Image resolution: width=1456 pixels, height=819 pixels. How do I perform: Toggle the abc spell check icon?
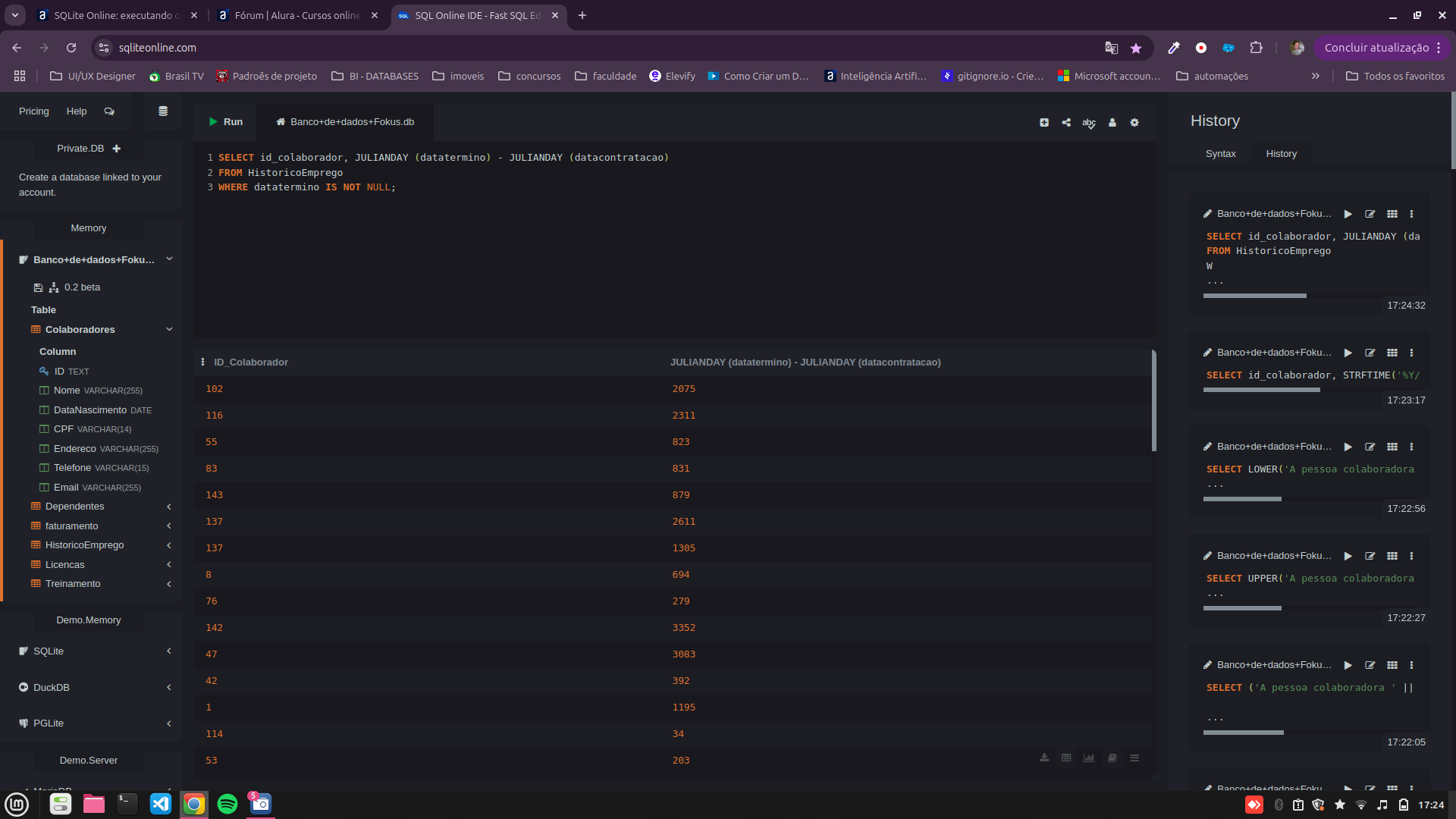[x=1089, y=123]
